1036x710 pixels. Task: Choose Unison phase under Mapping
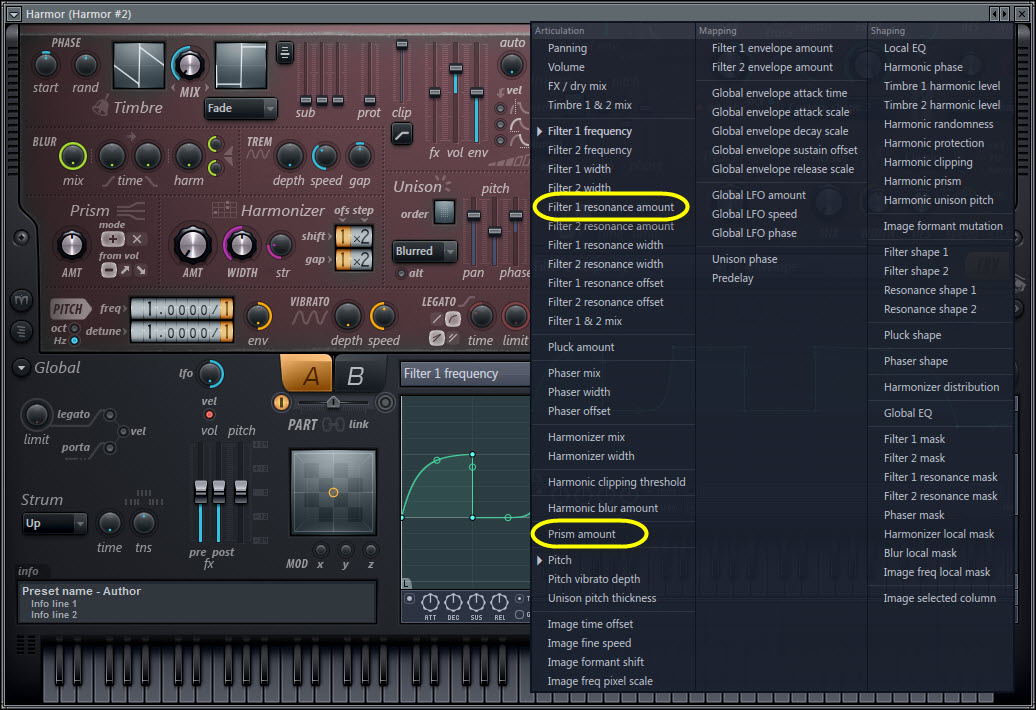point(745,260)
